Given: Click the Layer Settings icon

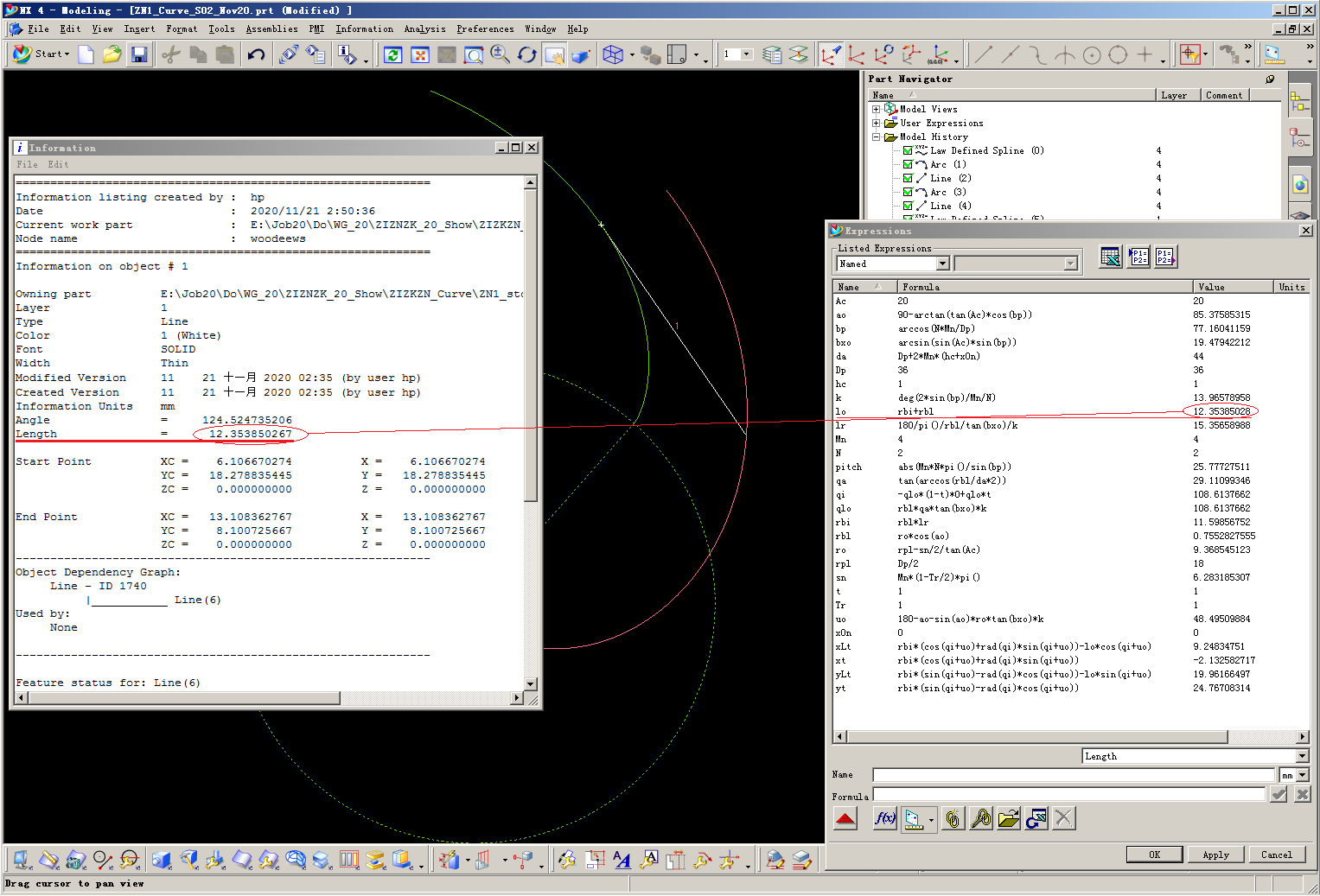Looking at the screenshot, I should 772,54.
